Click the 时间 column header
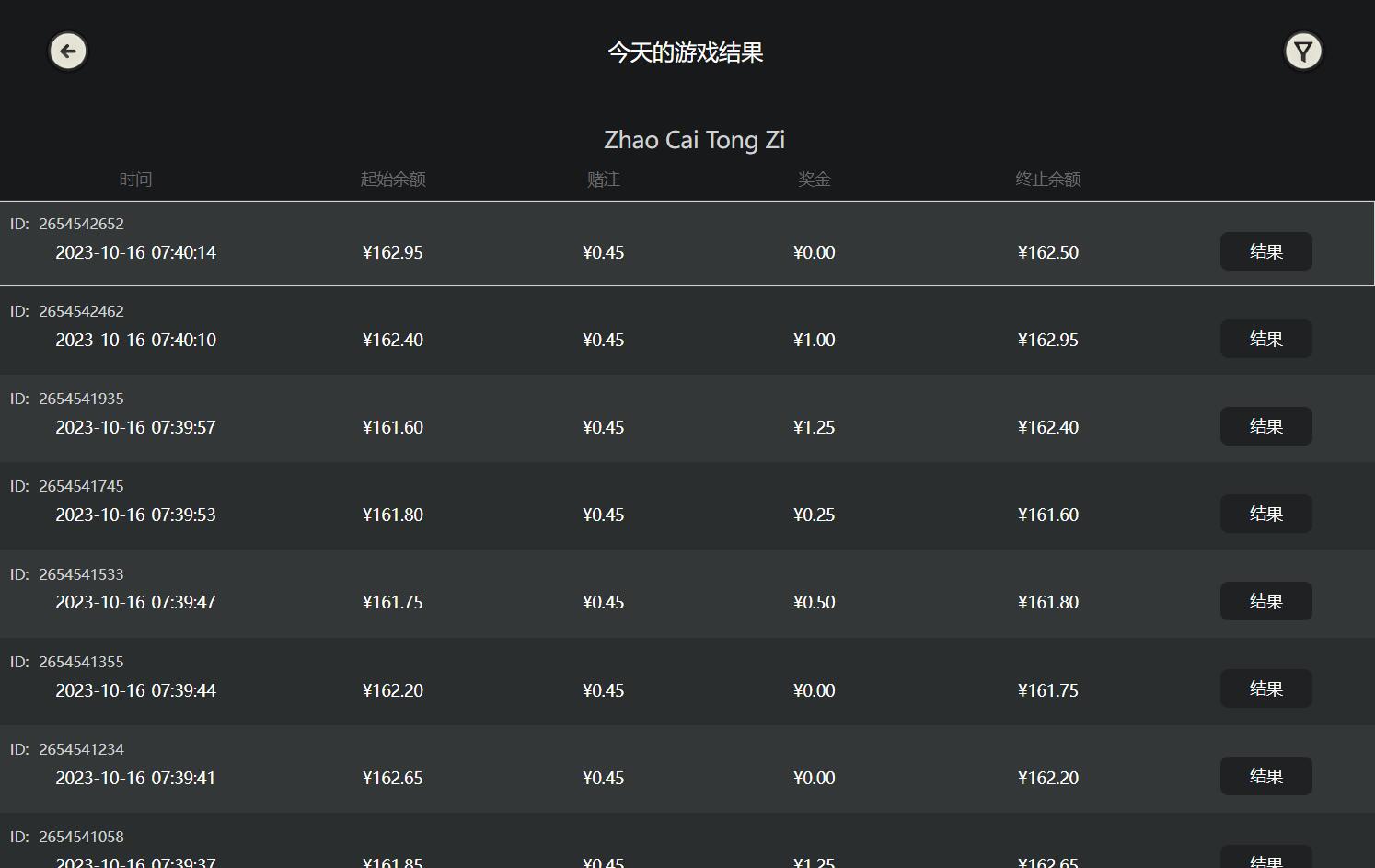The image size is (1375, 868). pyautogui.click(x=135, y=179)
